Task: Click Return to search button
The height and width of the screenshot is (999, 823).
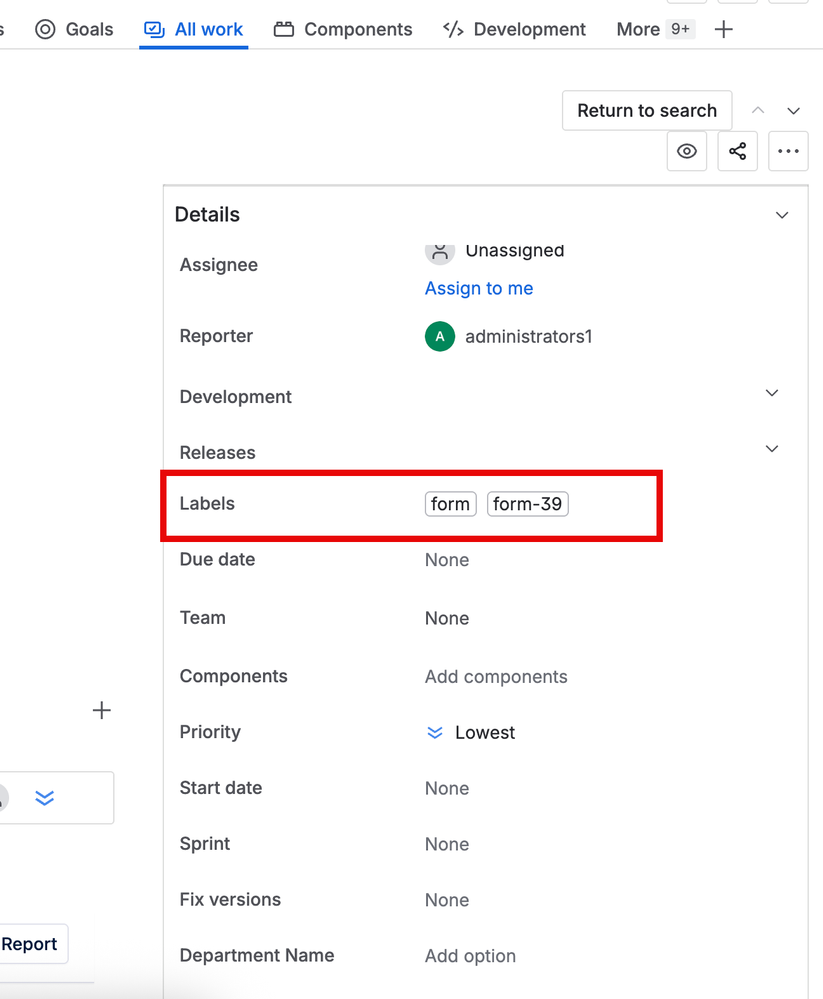Action: click(647, 110)
